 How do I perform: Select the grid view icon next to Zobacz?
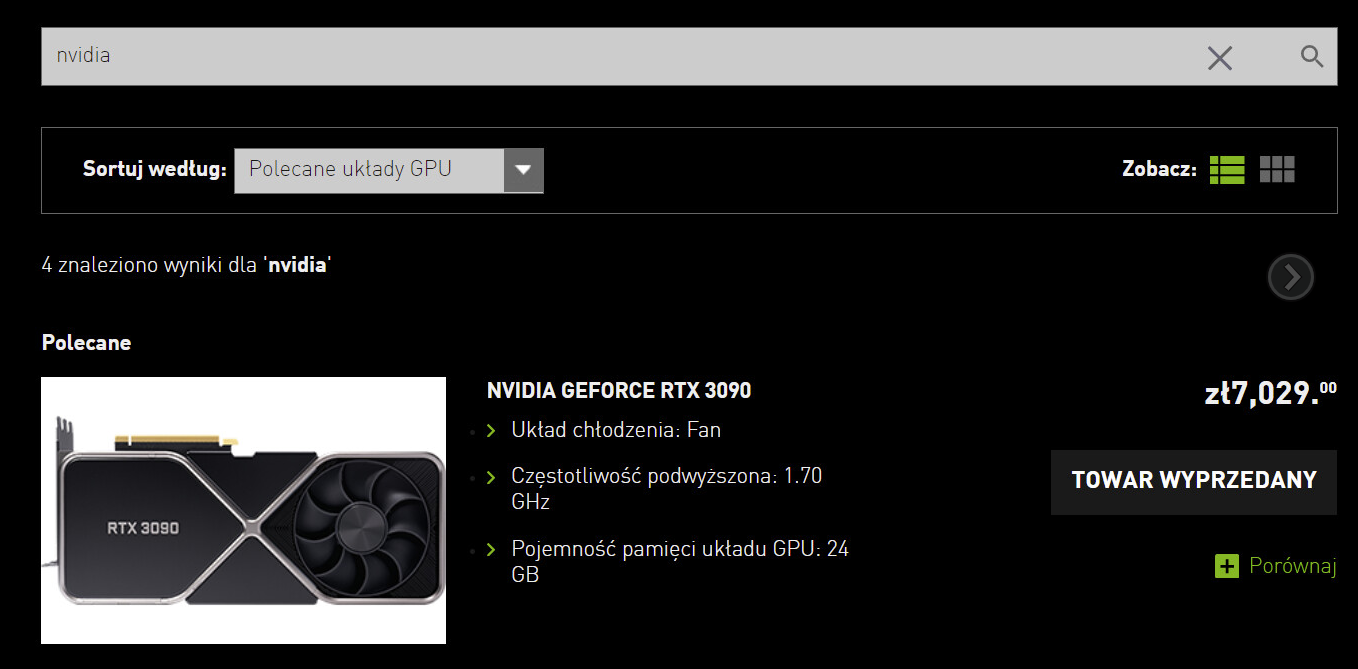(x=1276, y=170)
